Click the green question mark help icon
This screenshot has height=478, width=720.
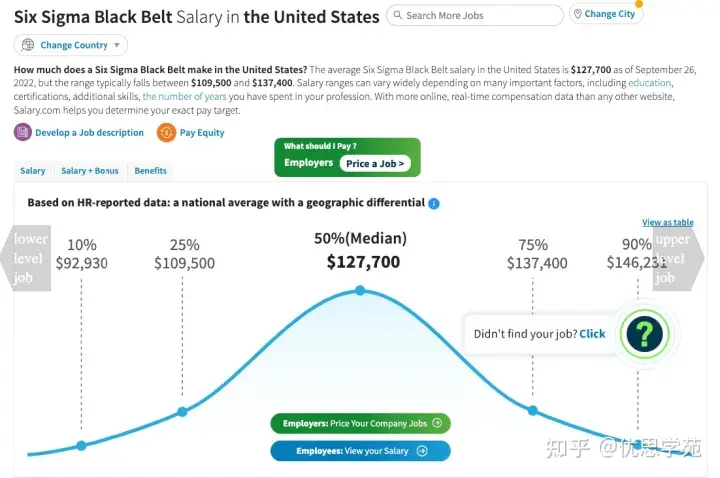644,334
